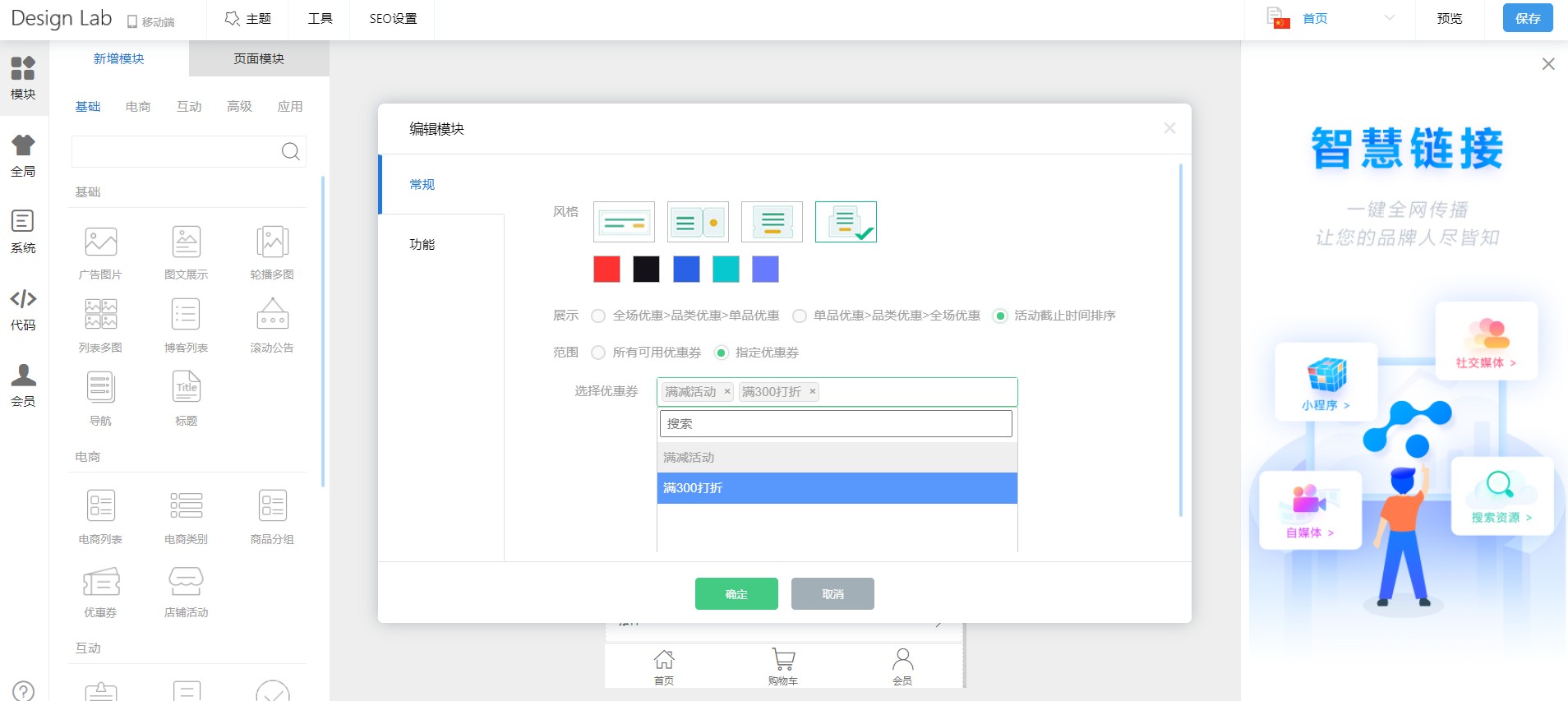1568x701 pixels.
Task: Select 满减活动 in the coupon dropdown list
Action: click(x=837, y=458)
